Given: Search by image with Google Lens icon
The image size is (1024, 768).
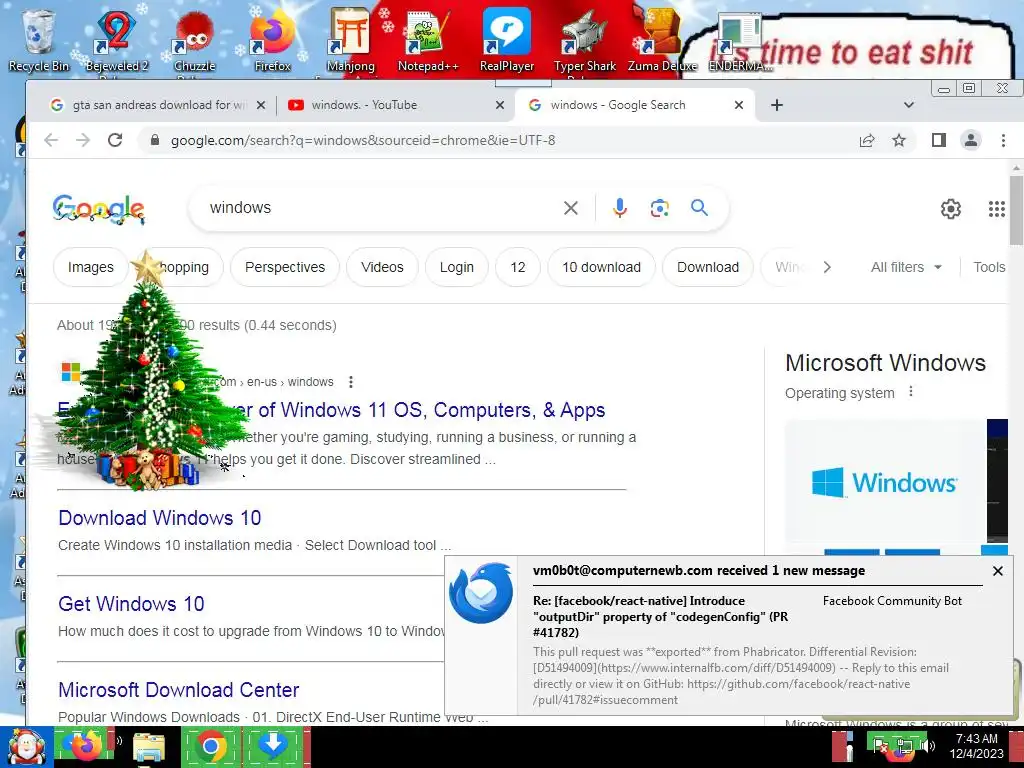Looking at the screenshot, I should tap(660, 208).
